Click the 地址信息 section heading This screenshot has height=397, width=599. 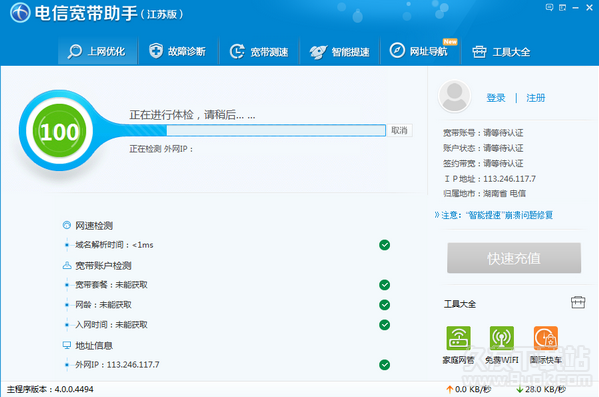[x=94, y=345]
